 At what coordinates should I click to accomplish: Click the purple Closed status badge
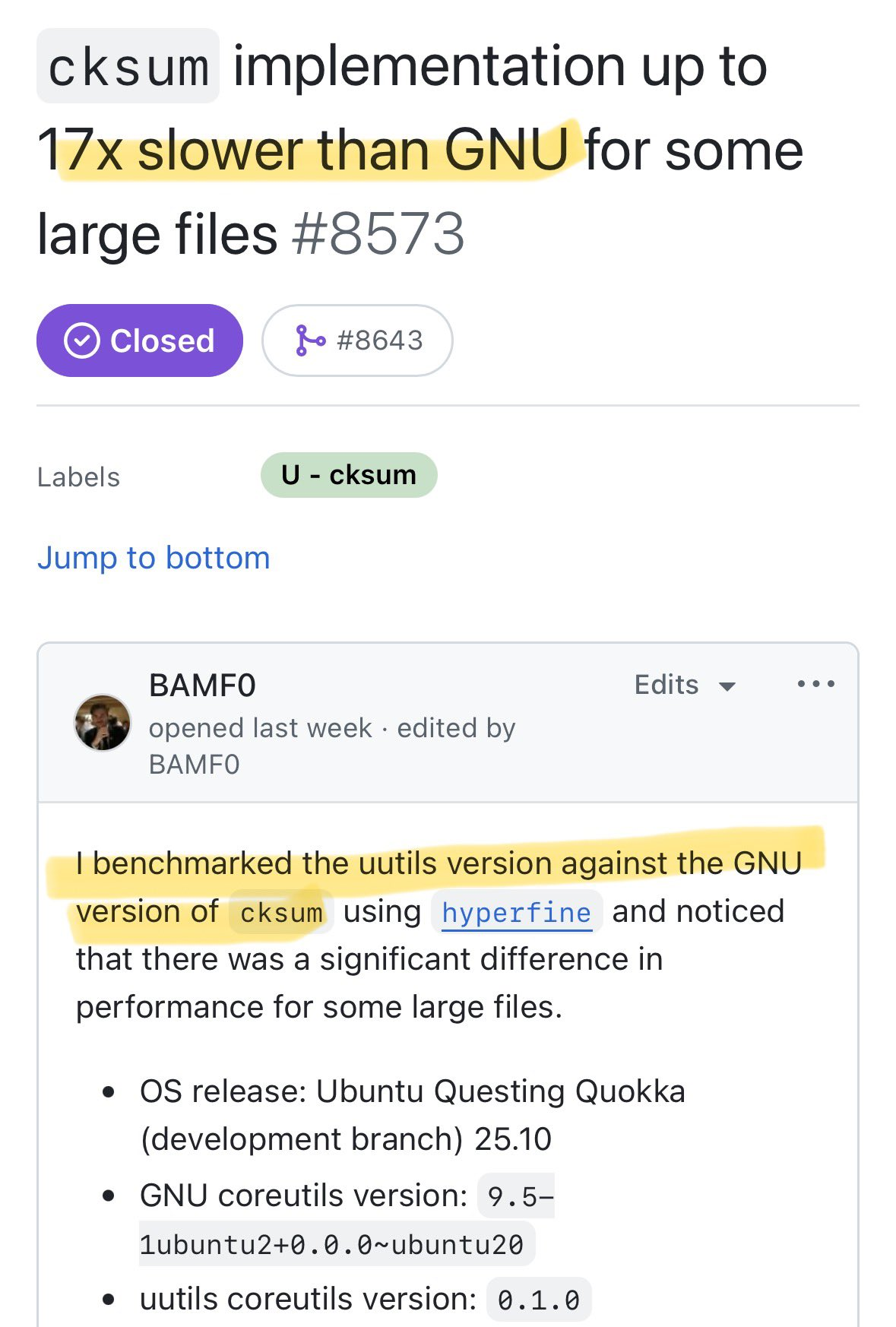coord(140,340)
